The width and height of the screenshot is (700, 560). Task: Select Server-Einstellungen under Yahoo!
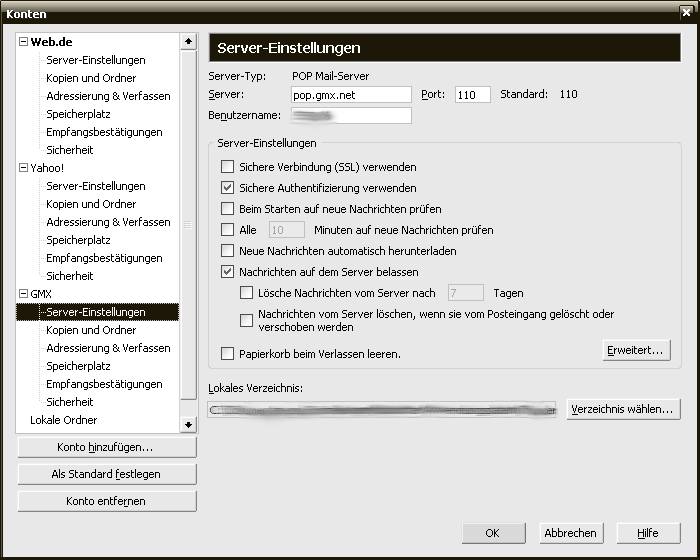[x=96, y=186]
